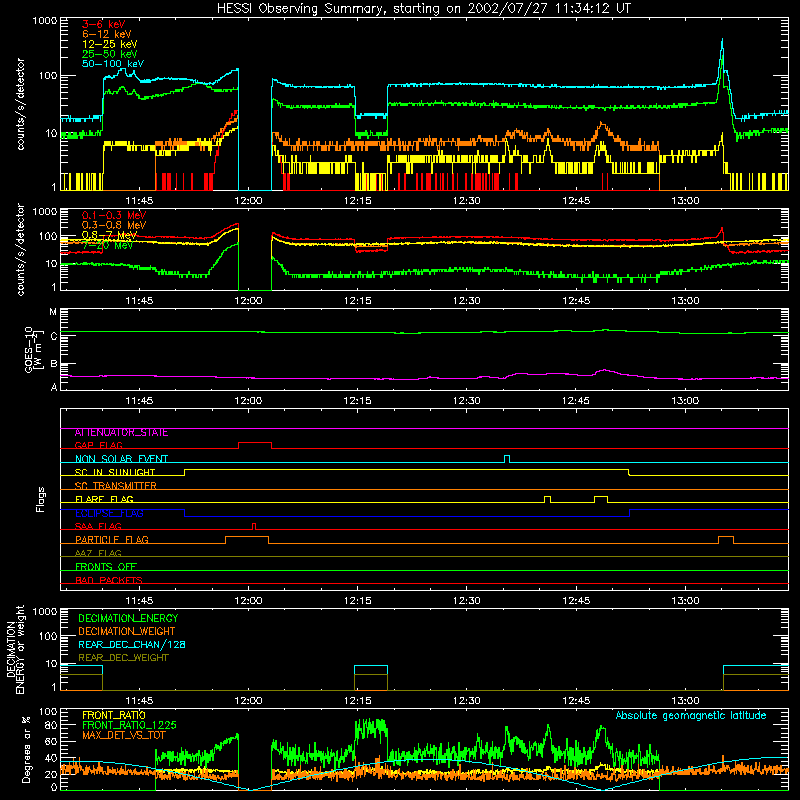Select the green 25-50 keV legend label

tap(110, 54)
